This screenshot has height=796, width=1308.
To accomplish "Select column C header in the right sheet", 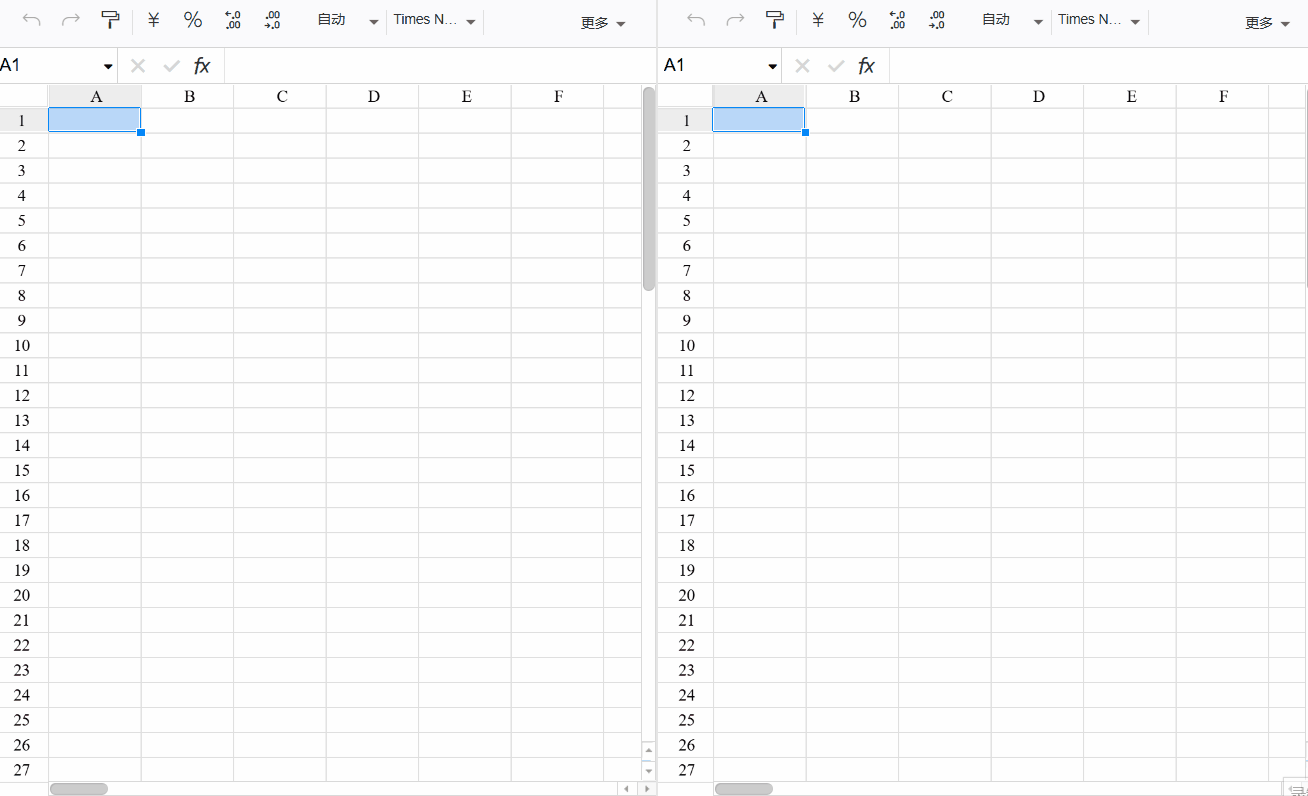I will (946, 96).
